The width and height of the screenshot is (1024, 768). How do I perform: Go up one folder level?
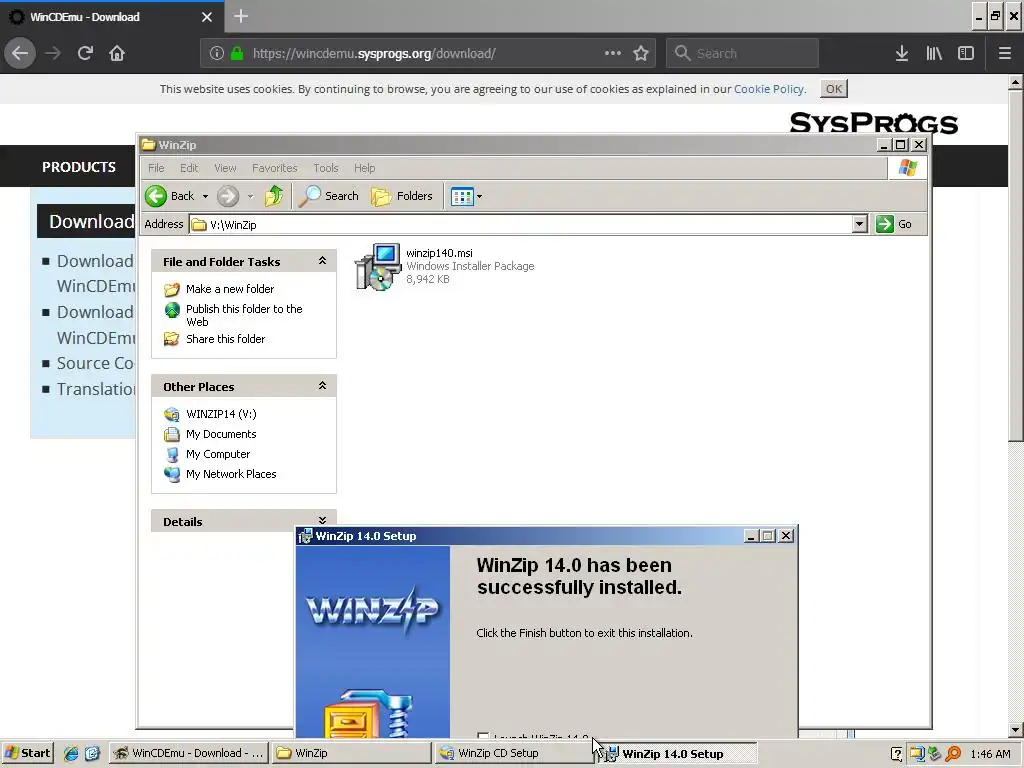point(274,196)
